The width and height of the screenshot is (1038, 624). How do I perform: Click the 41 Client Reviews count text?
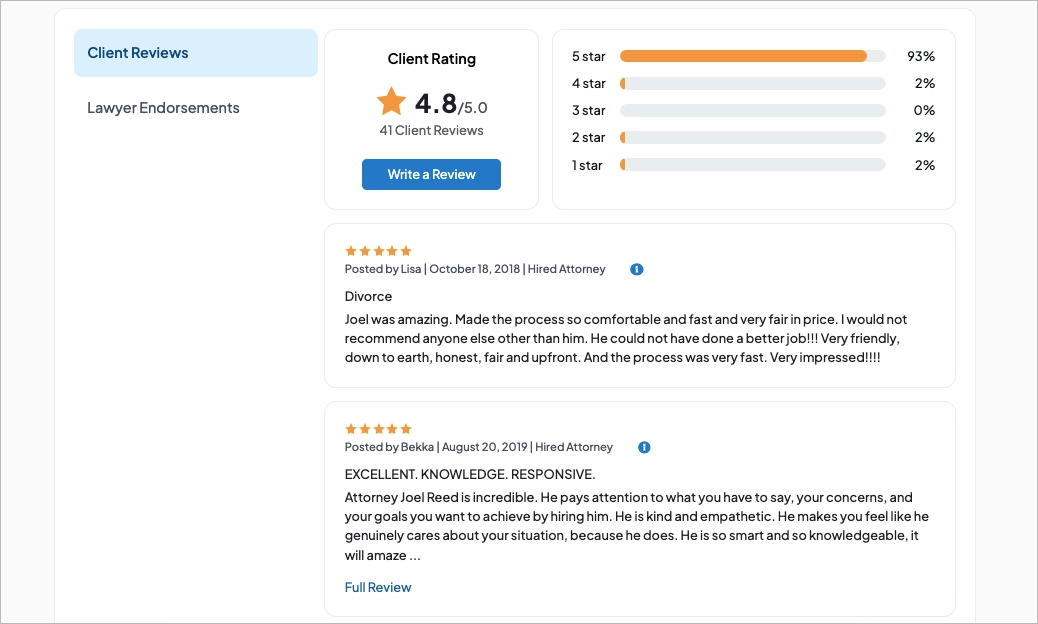tap(431, 130)
